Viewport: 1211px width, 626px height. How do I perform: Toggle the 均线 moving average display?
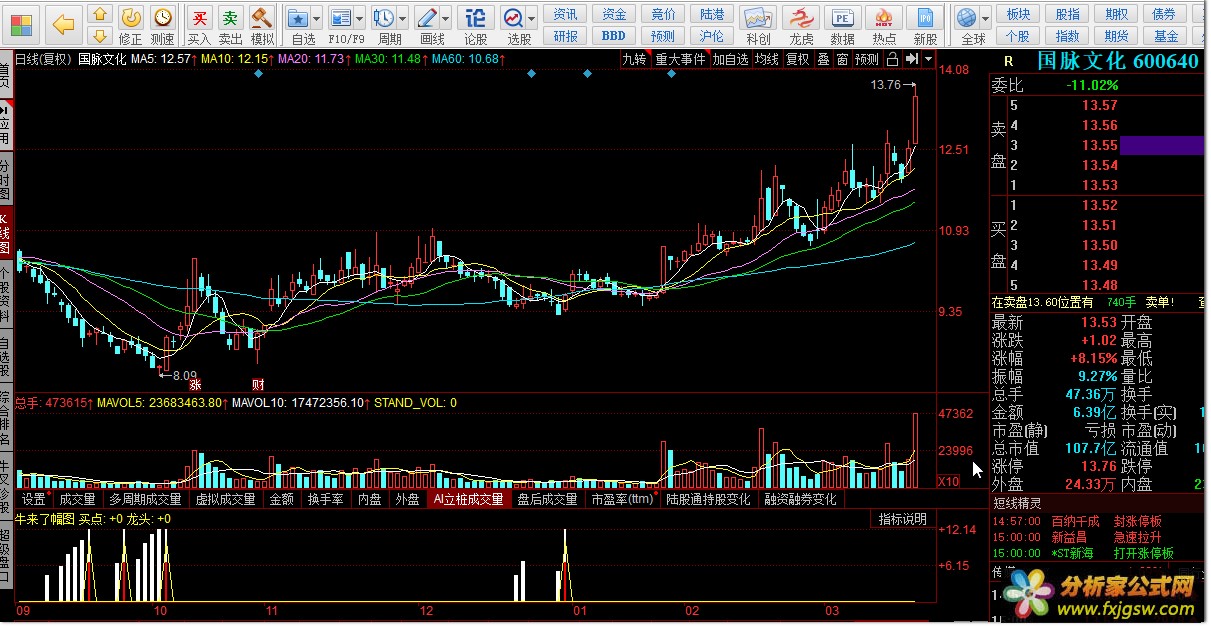[767, 59]
